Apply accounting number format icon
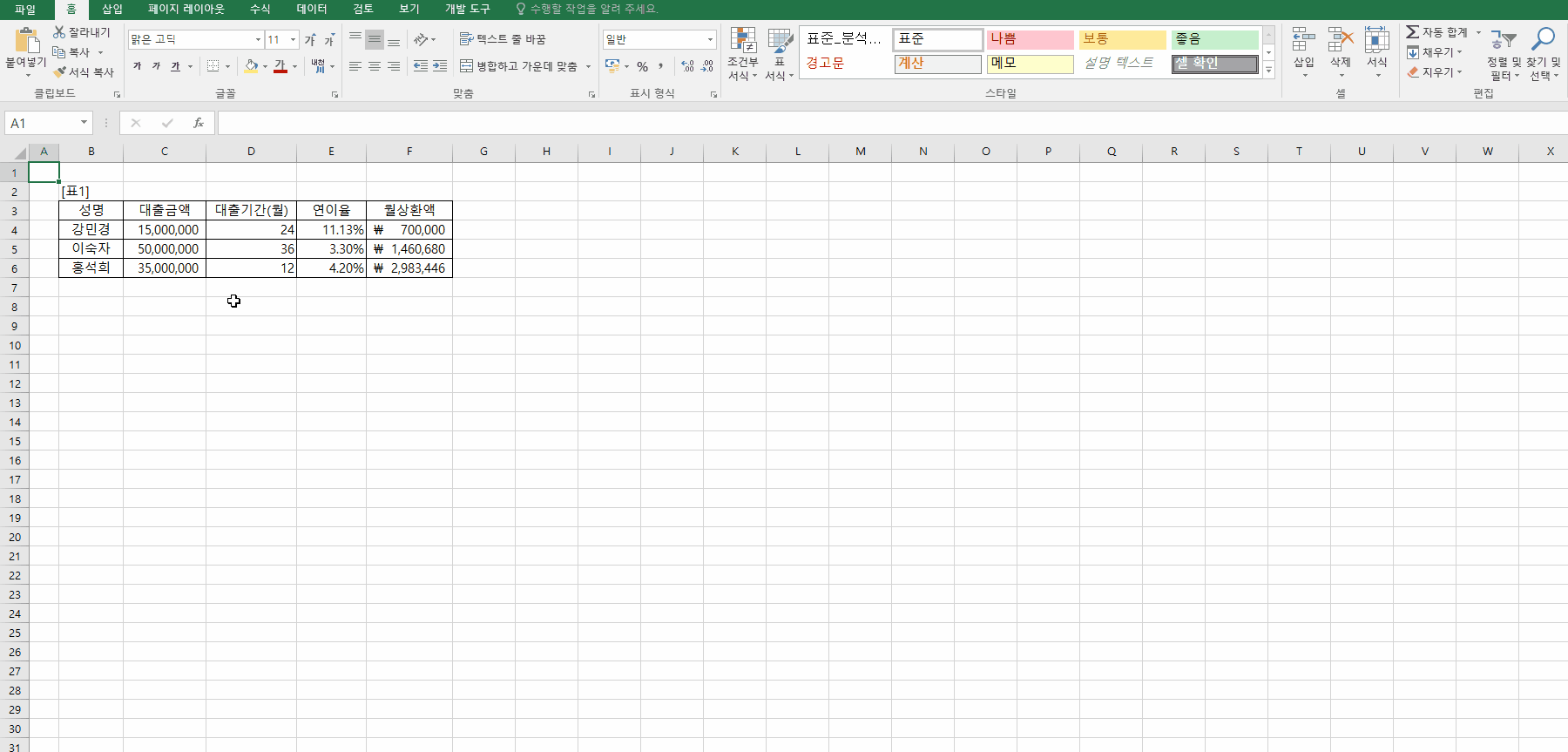 tap(612, 66)
